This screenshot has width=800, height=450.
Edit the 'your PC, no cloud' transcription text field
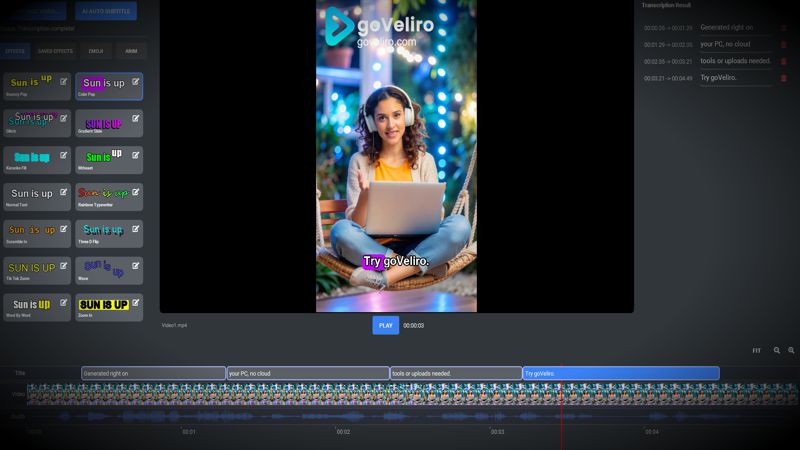pyautogui.click(x=735, y=44)
